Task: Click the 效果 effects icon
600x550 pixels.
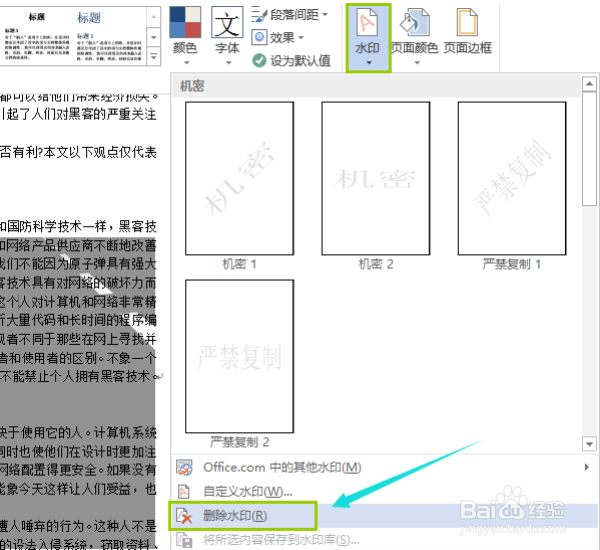Action: point(259,37)
